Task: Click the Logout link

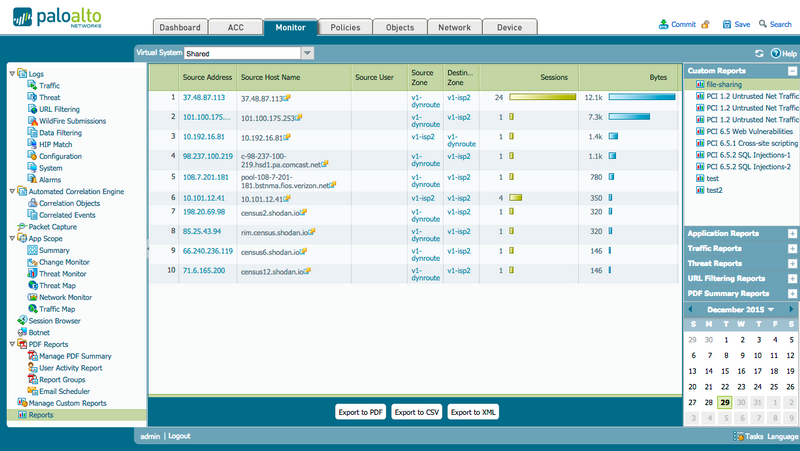Action: pos(179,437)
